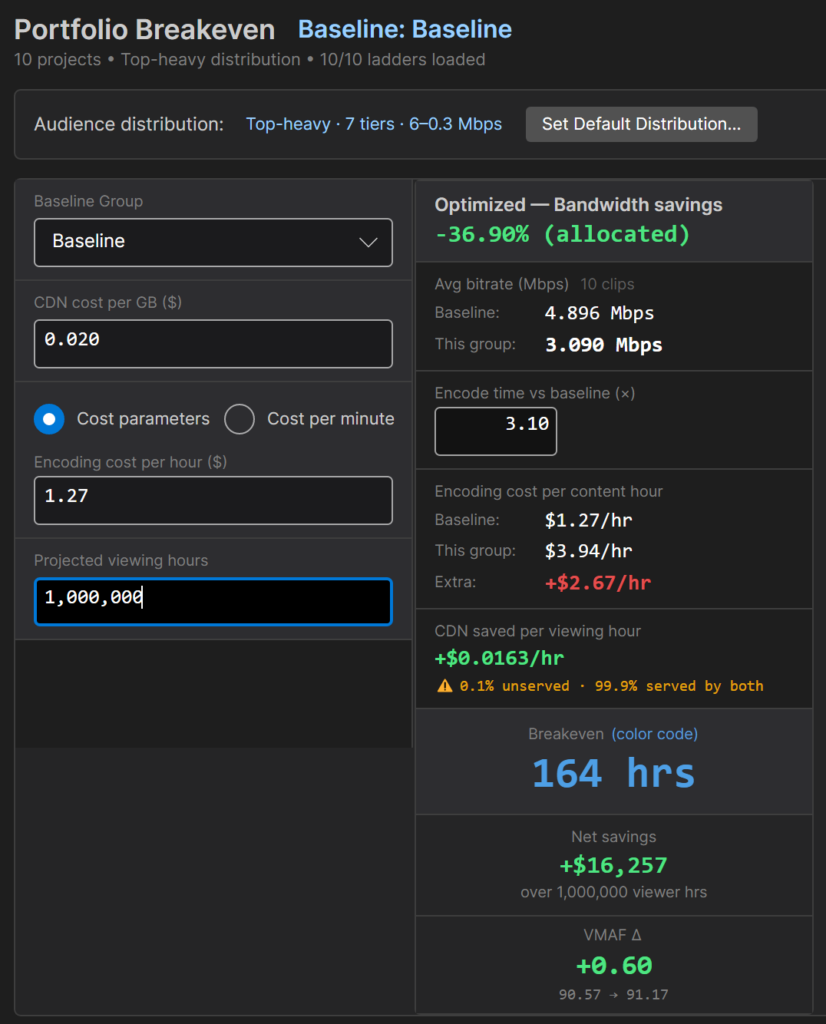Select the Cost per minute radio button
The image size is (826, 1024).
point(240,419)
